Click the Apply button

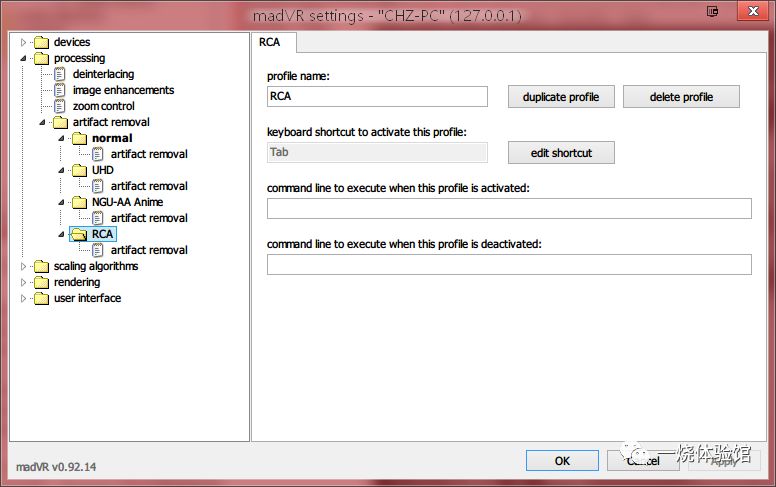(x=724, y=461)
